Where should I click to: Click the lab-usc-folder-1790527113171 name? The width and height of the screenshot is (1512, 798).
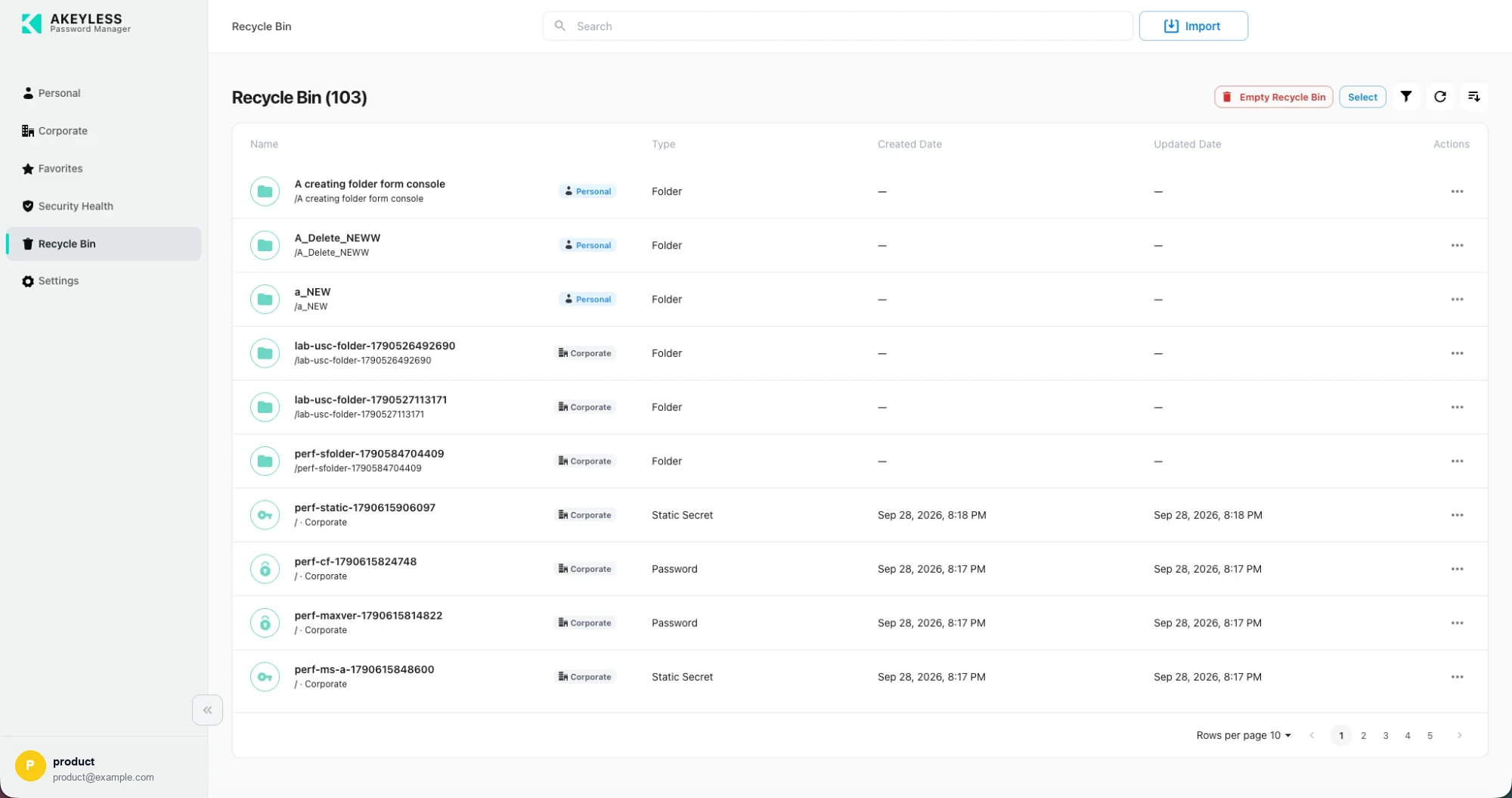click(x=370, y=399)
